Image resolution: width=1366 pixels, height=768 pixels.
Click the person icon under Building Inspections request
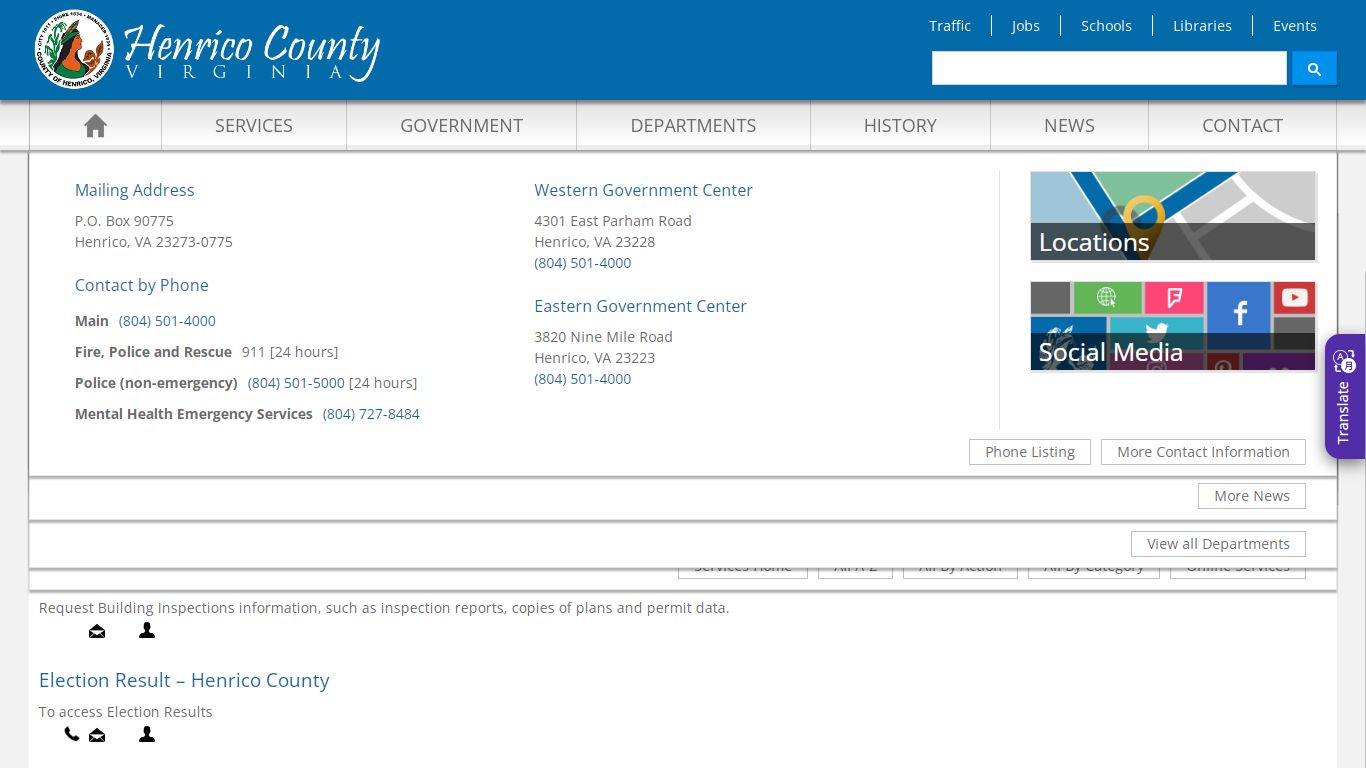147,630
